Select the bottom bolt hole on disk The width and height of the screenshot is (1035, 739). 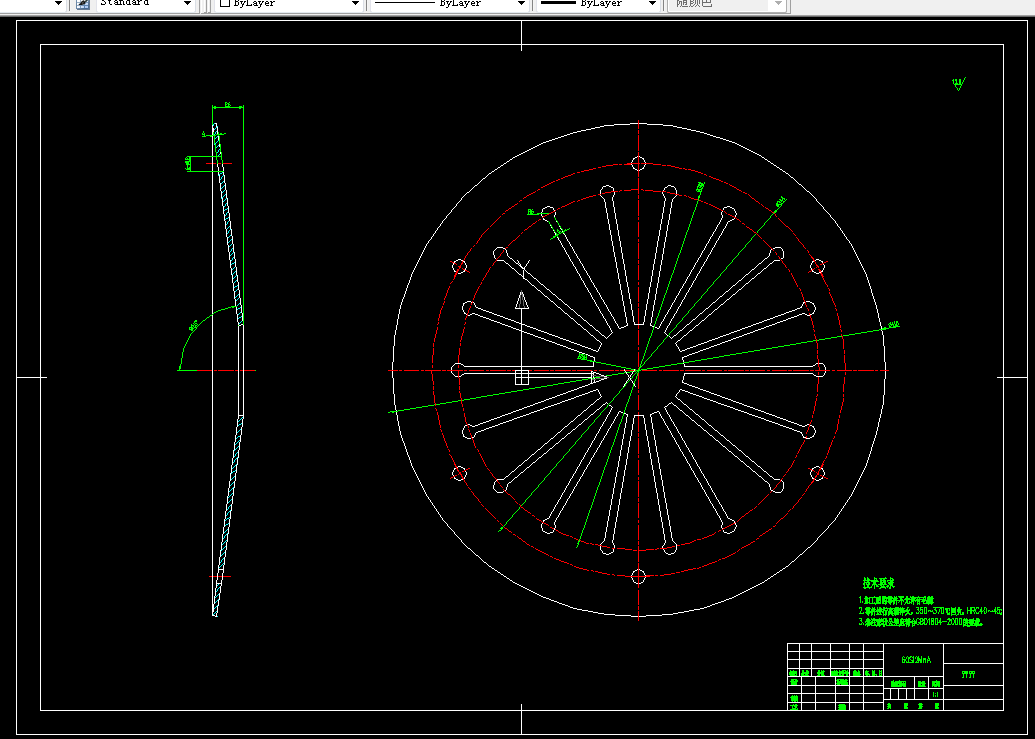pos(638,577)
